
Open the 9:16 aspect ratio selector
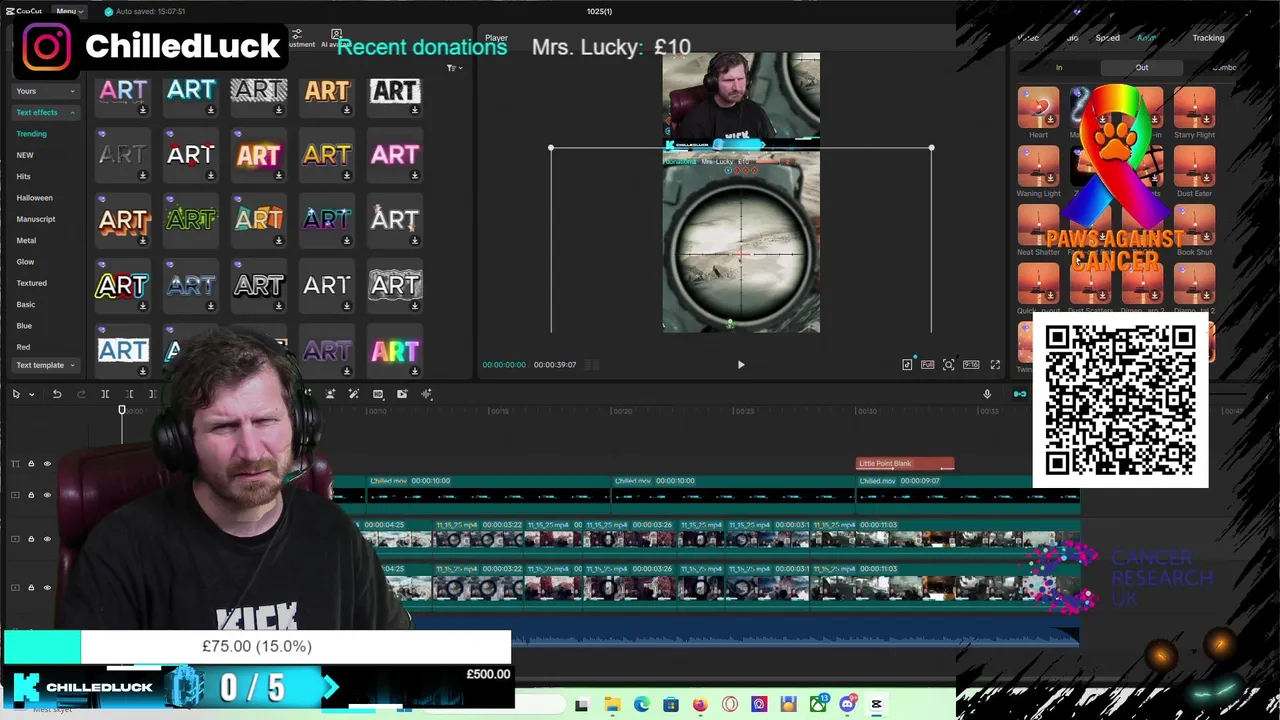tap(971, 365)
